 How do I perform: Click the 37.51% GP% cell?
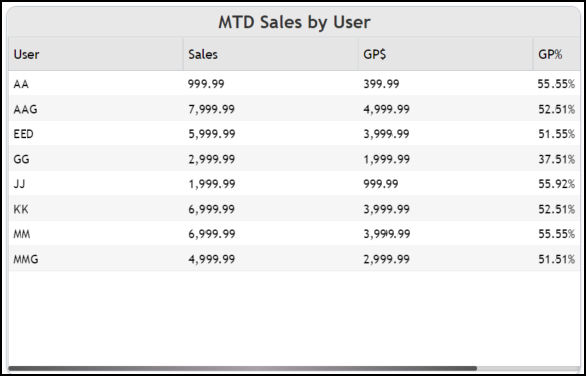tap(556, 159)
